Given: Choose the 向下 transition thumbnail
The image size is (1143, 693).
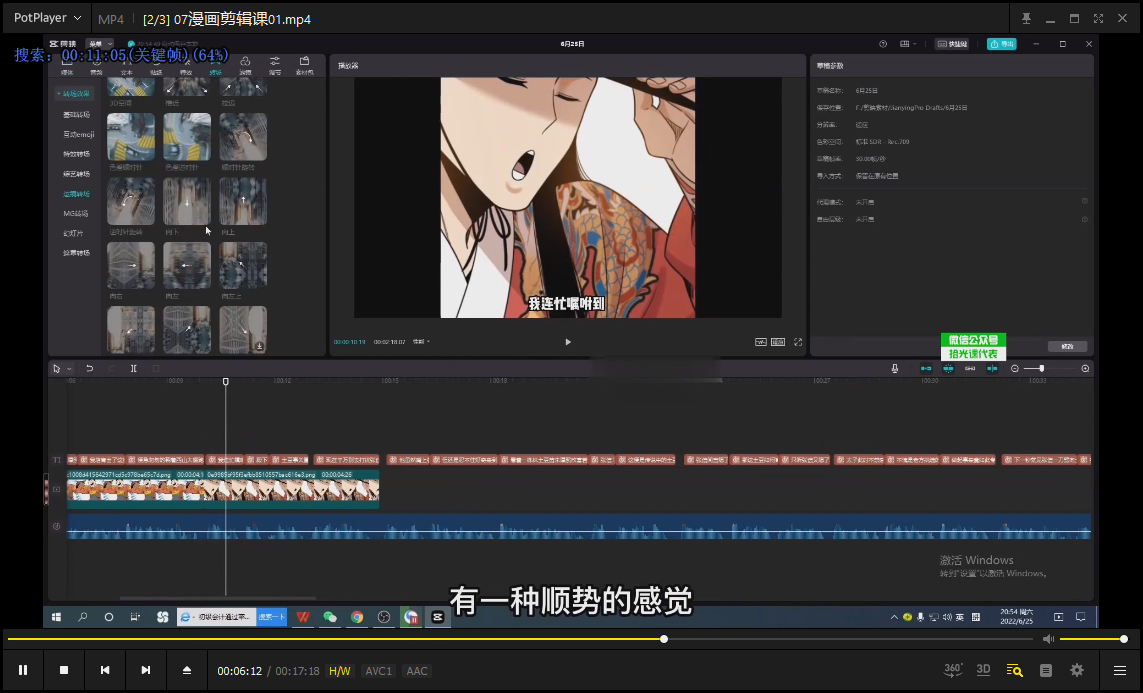Looking at the screenshot, I should pyautogui.click(x=187, y=202).
